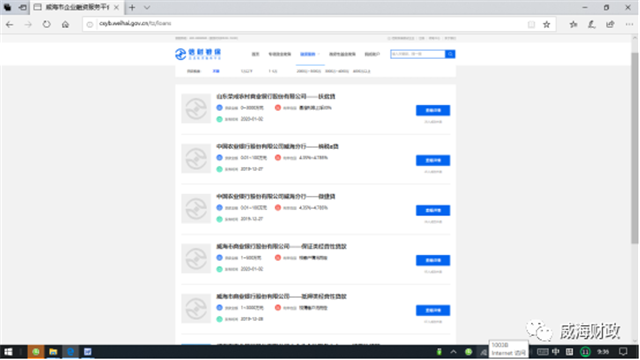640x360 pixels.
Task: Click the browser forward arrow
Action: coord(28,24)
